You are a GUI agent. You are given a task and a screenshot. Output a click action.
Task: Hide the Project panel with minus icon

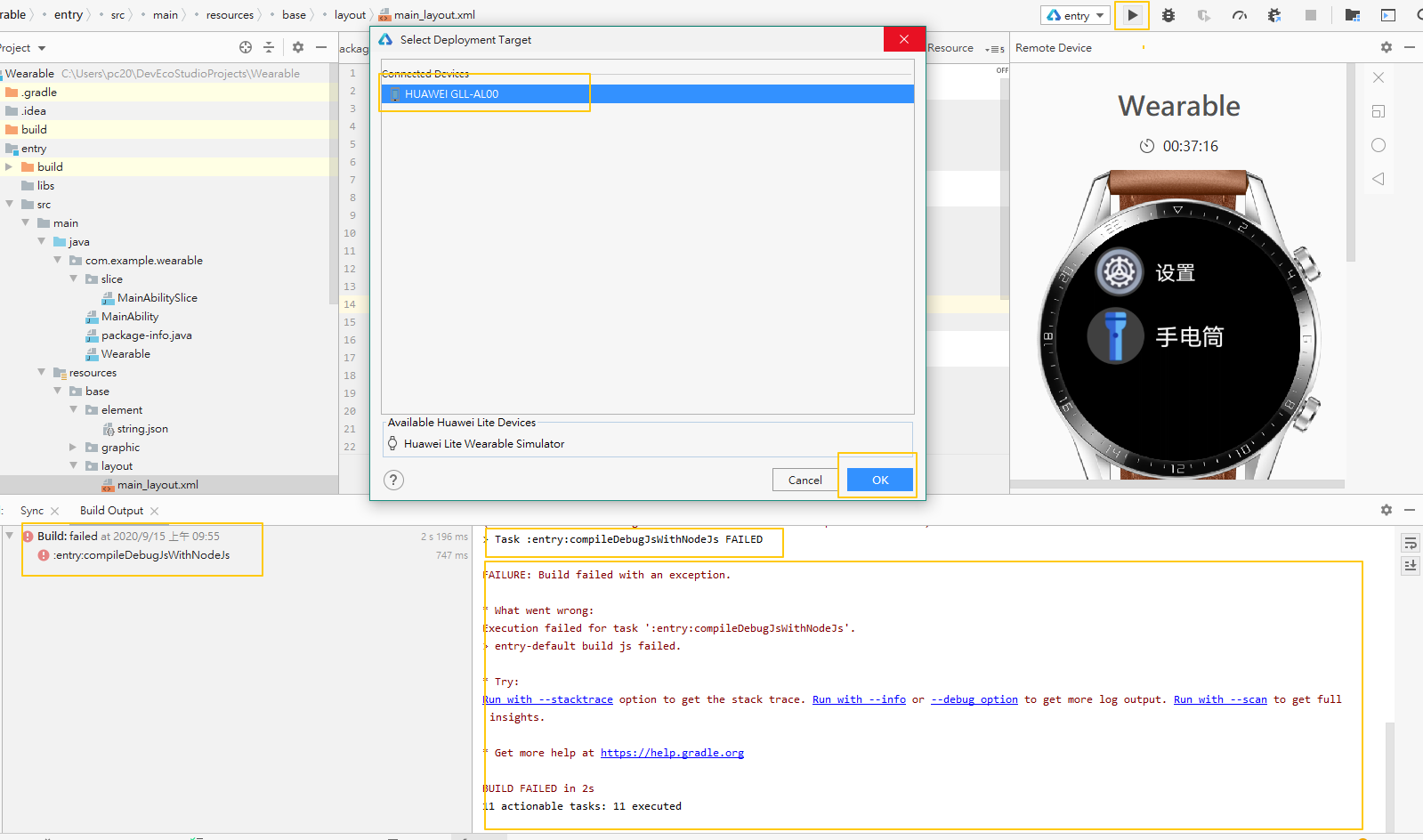(321, 47)
